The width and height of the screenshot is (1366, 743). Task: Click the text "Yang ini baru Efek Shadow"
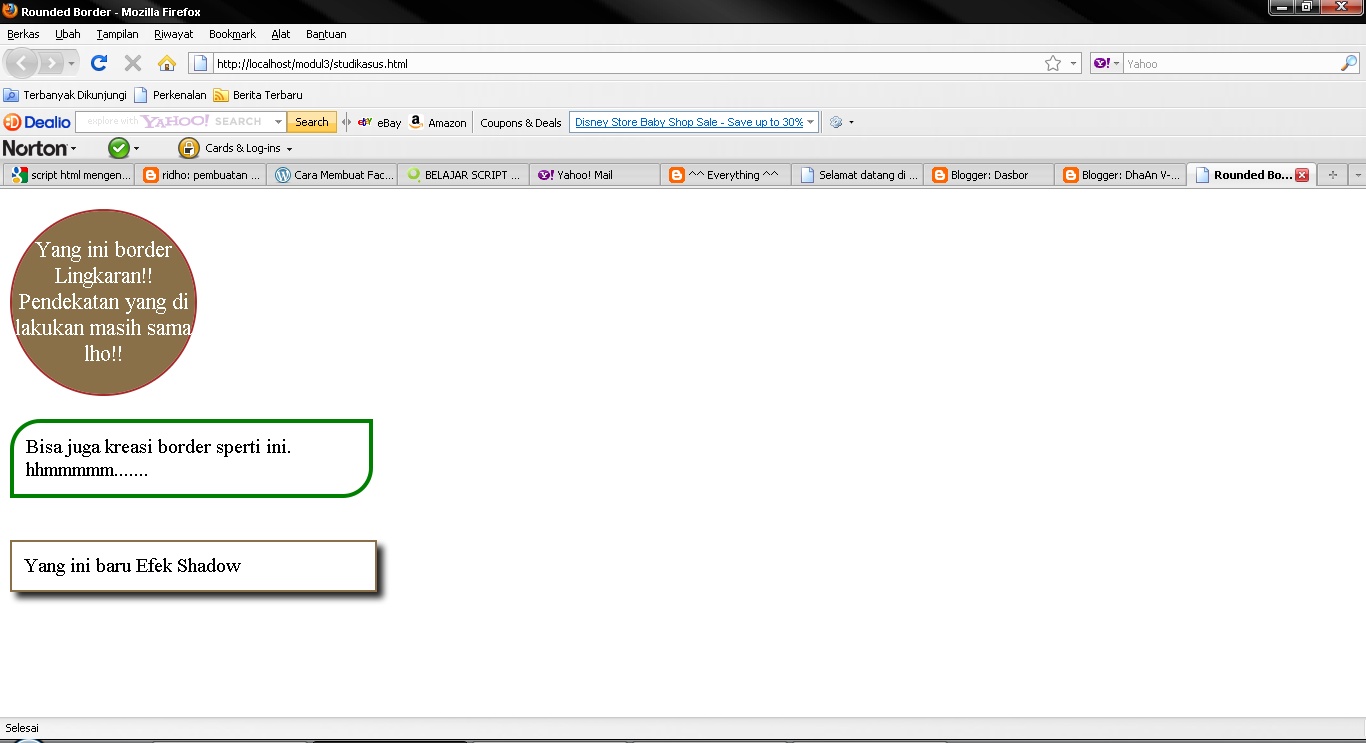pyautogui.click(x=133, y=565)
